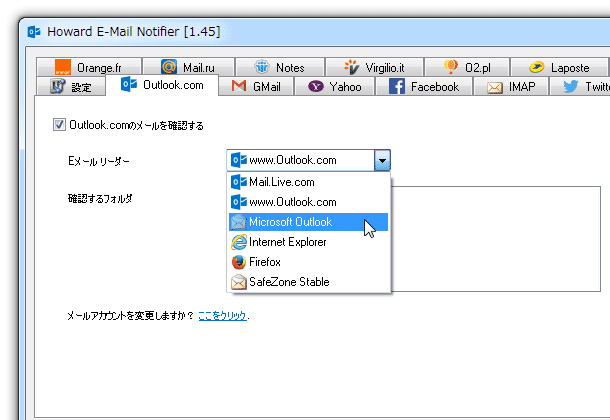Click the Yahoo Y icon

316,86
